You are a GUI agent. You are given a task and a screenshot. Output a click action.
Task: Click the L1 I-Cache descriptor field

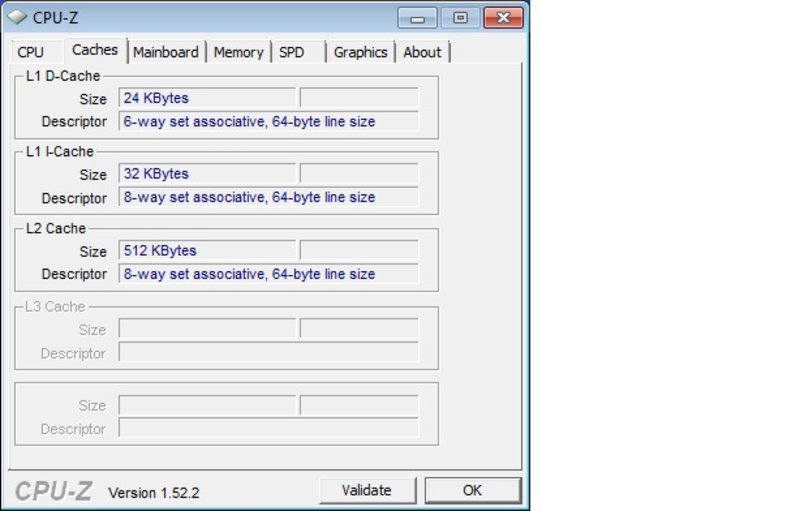click(x=268, y=197)
